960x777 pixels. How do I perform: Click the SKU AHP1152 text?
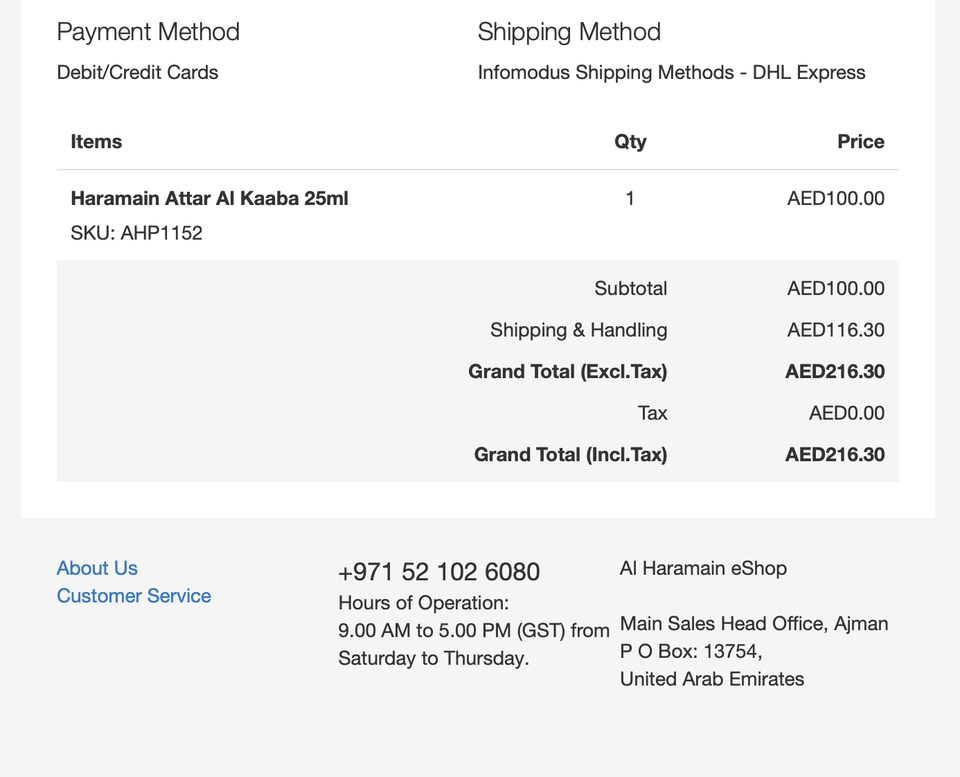click(x=136, y=233)
